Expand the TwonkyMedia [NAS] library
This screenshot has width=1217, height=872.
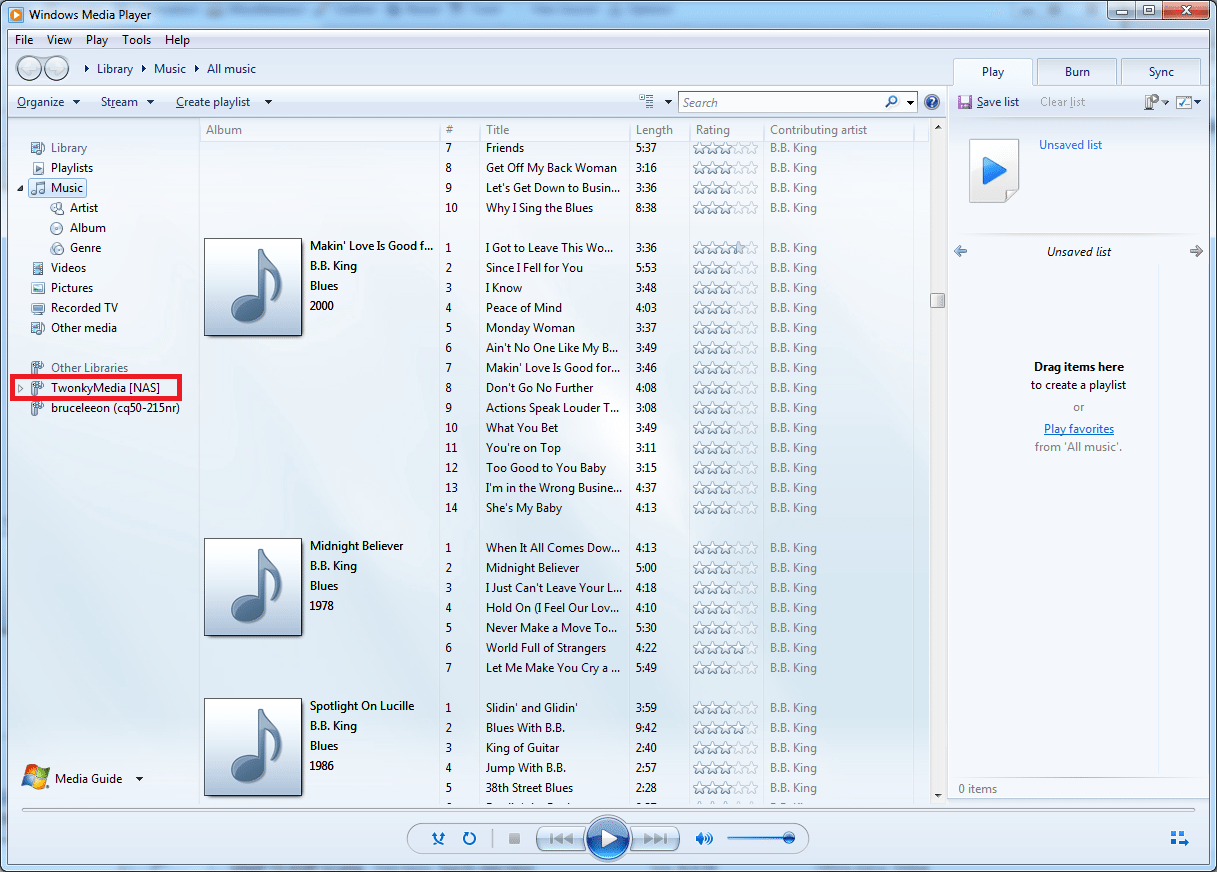click(x=21, y=388)
